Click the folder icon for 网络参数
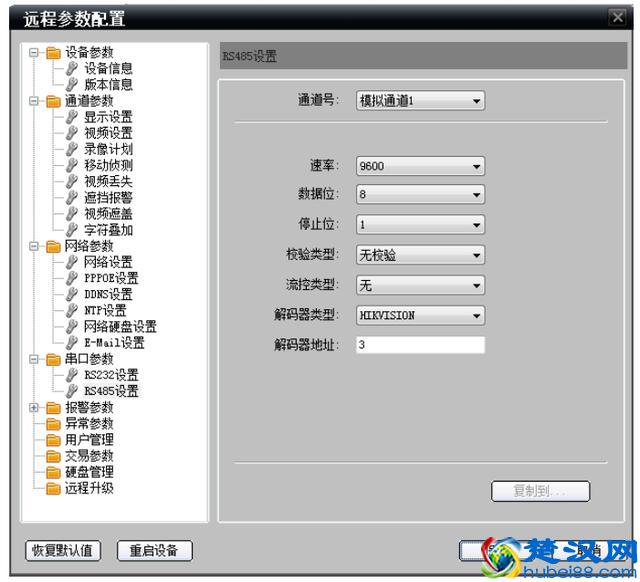This screenshot has height=582, width=640. pos(53,247)
